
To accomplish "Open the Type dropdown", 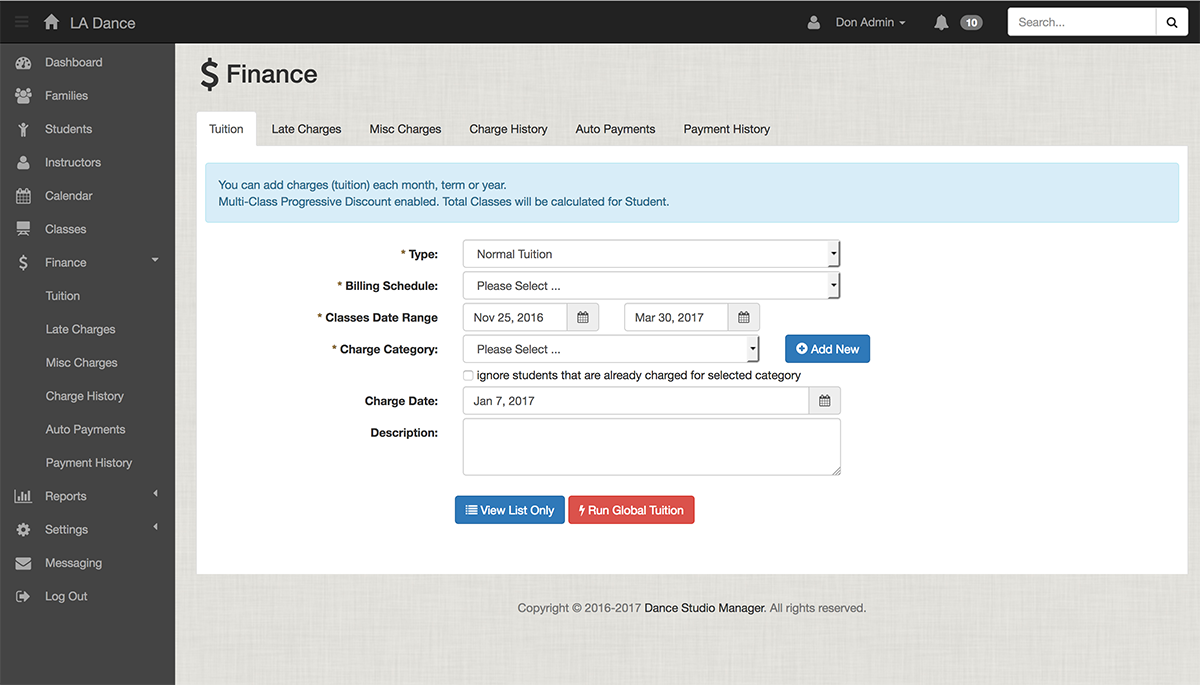I will click(651, 253).
